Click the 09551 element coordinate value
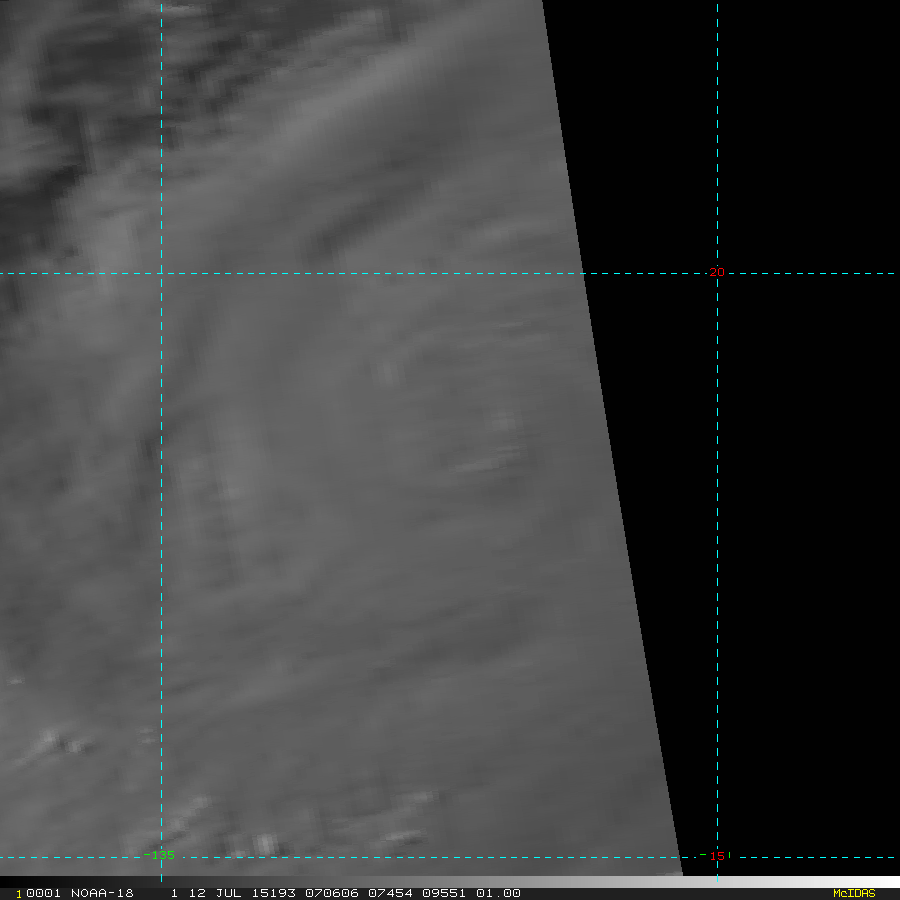900x900 pixels. point(440,893)
